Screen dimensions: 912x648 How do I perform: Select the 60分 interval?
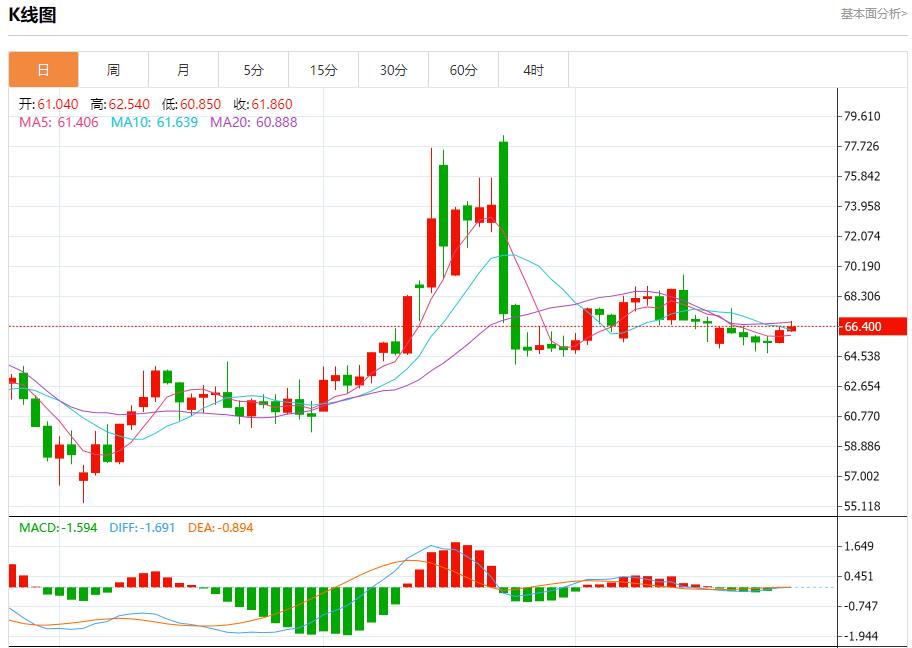click(x=462, y=69)
